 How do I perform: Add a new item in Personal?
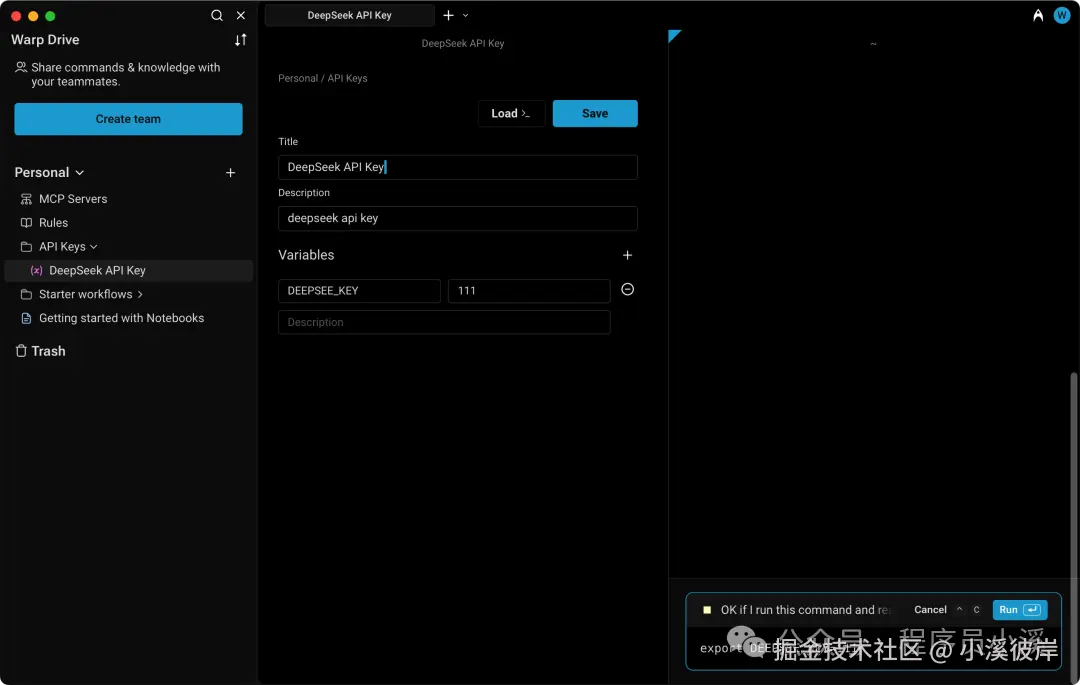[231, 173]
